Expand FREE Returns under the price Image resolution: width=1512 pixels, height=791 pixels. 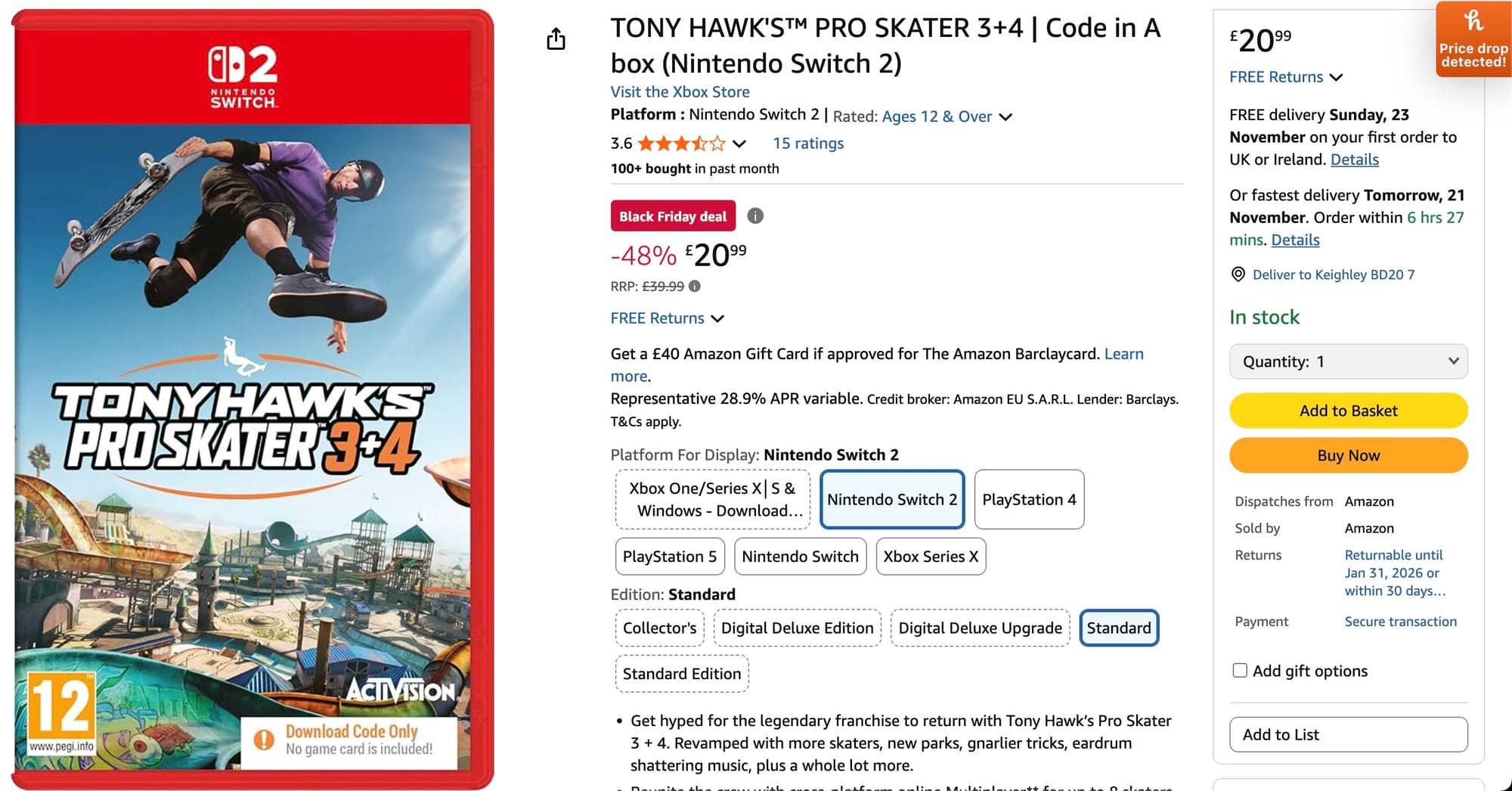(x=667, y=318)
